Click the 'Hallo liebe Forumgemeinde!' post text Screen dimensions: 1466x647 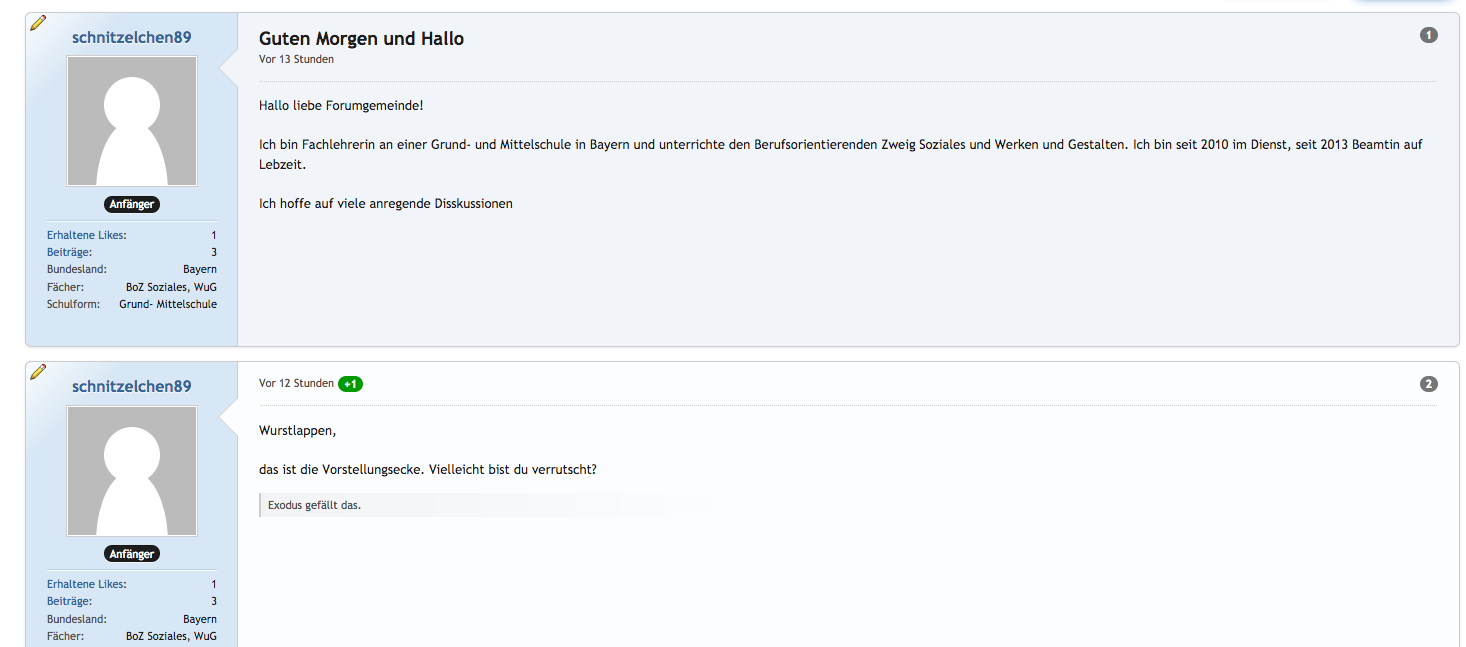coord(341,105)
